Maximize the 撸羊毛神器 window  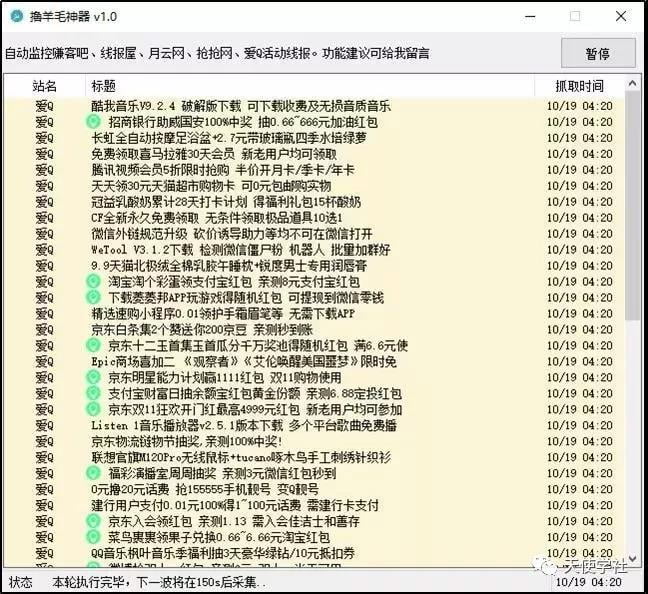tap(575, 17)
